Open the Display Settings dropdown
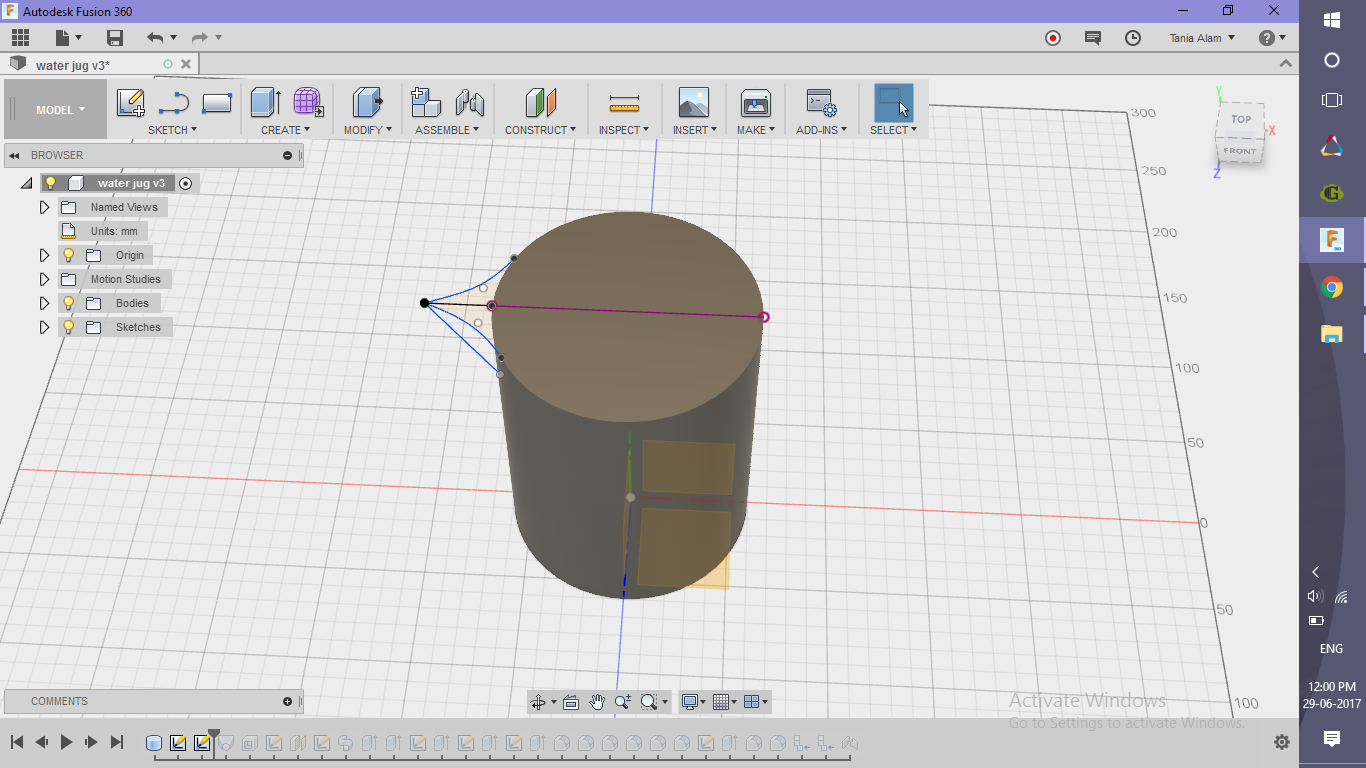 693,702
